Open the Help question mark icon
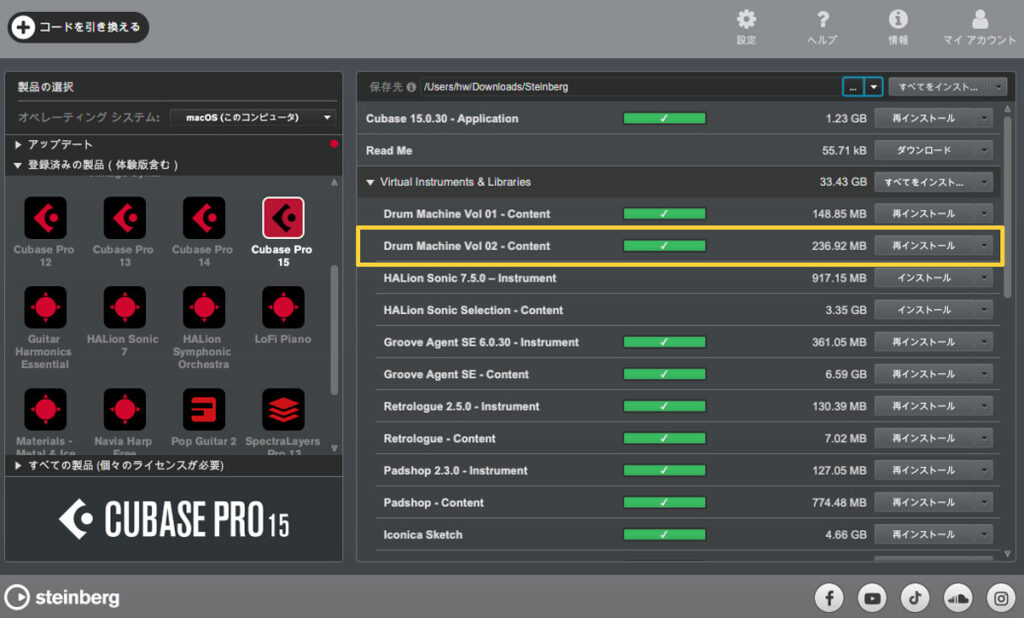The height and width of the screenshot is (618, 1024). coord(823,19)
